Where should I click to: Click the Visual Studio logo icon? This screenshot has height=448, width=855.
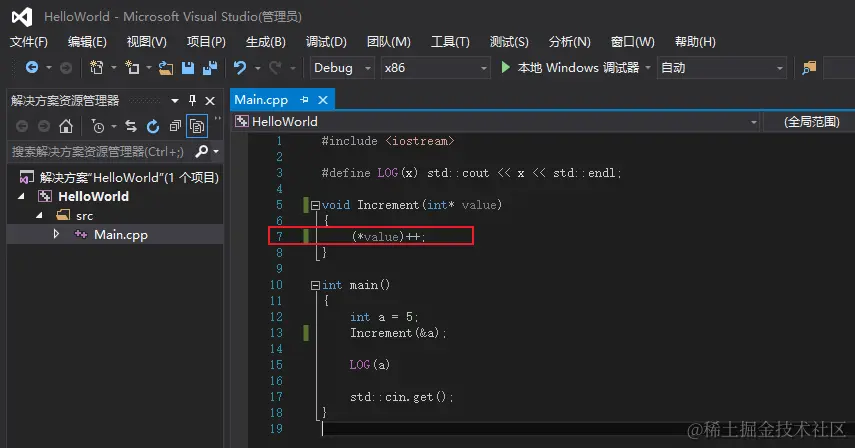(x=22, y=16)
